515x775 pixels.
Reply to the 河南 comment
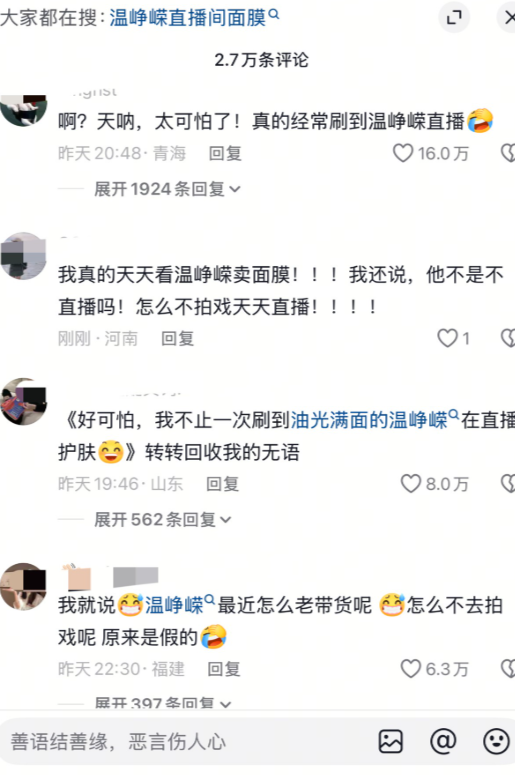[177, 339]
